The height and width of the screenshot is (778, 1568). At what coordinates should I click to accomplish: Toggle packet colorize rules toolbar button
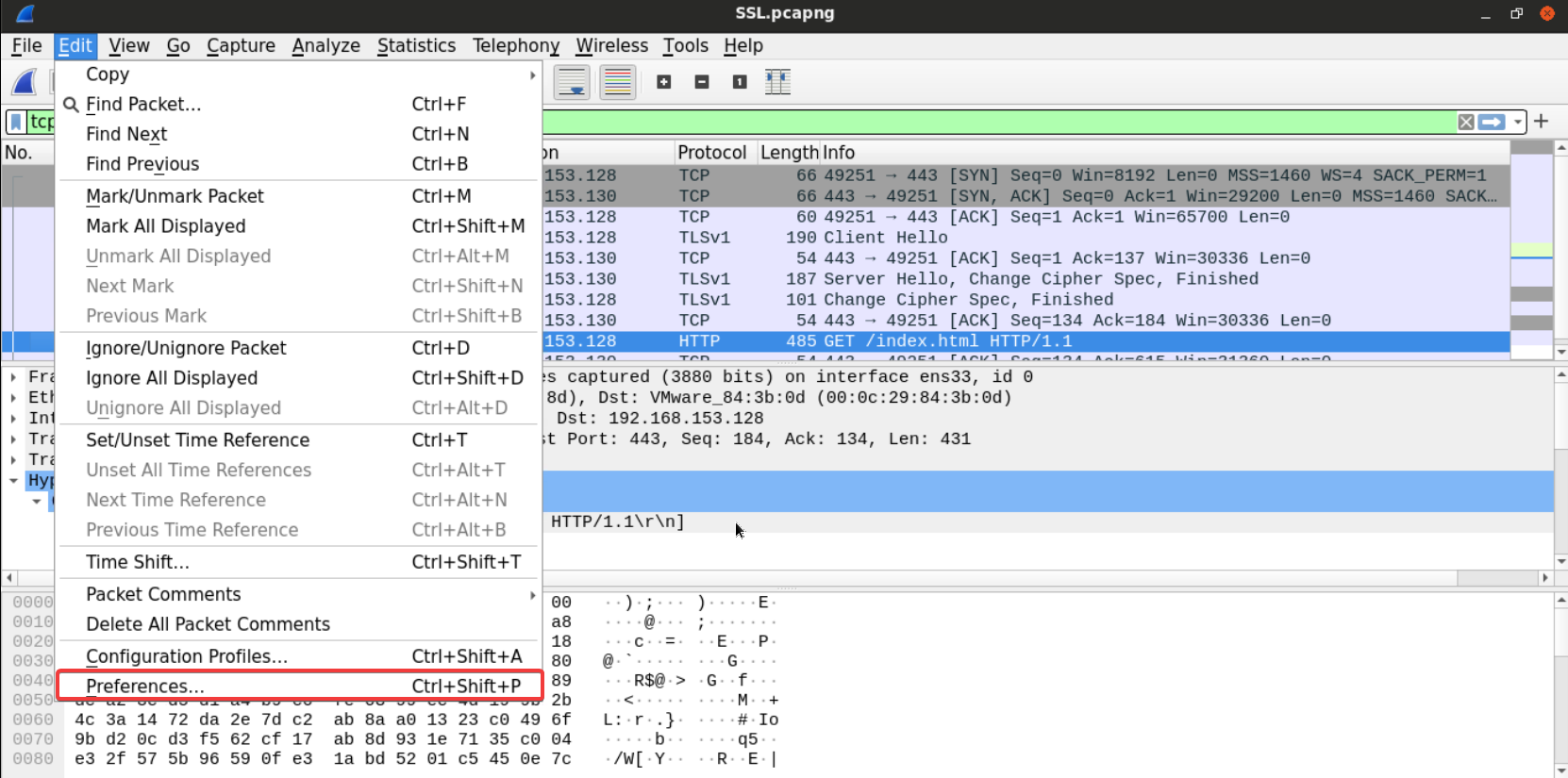coord(618,82)
